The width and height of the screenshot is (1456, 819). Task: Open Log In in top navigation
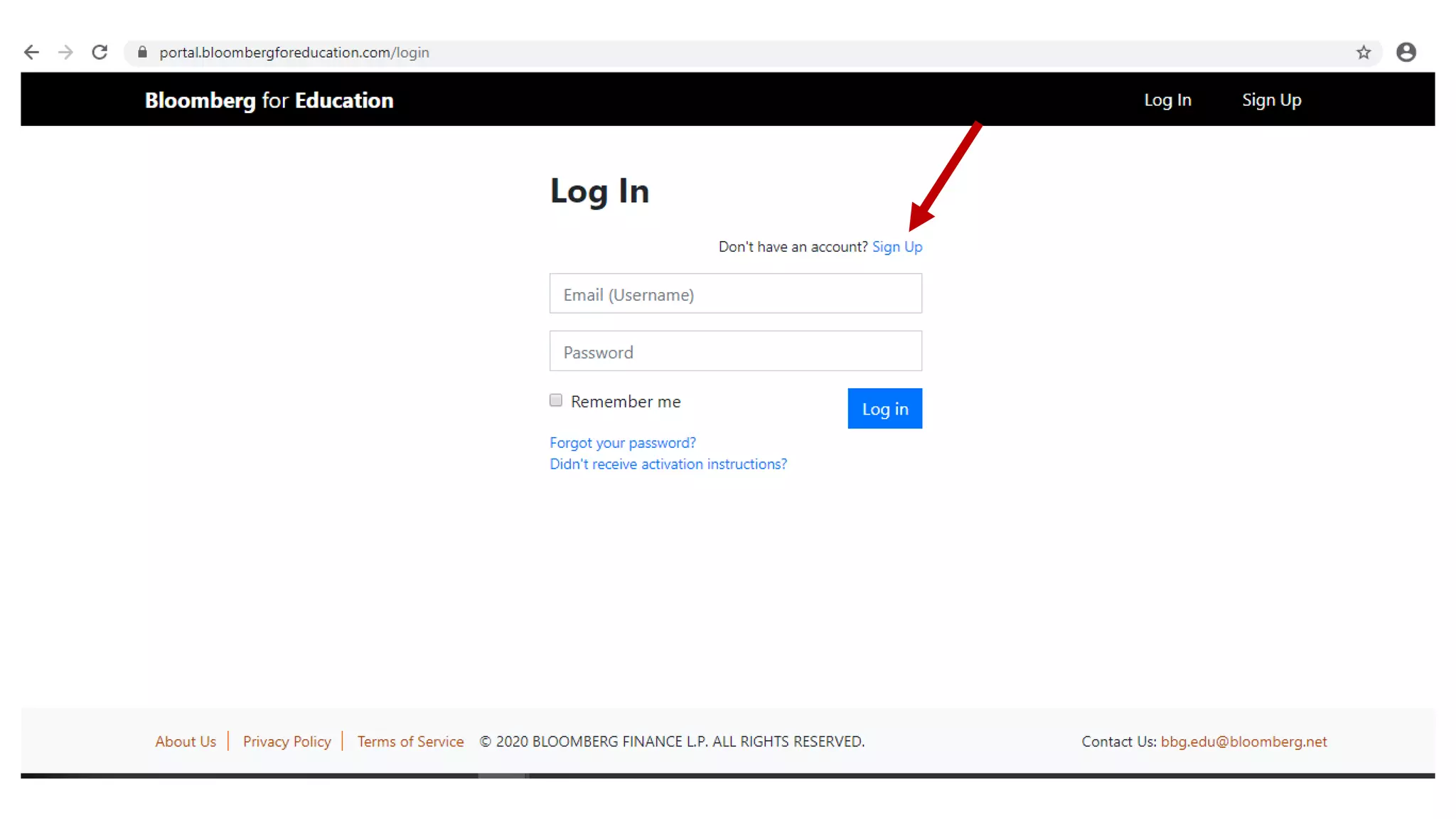click(x=1167, y=100)
